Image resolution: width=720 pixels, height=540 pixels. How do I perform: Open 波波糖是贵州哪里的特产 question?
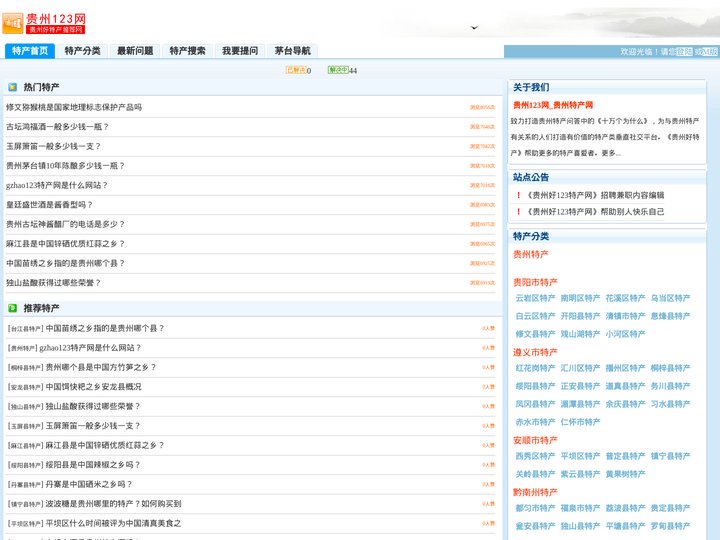113,504
